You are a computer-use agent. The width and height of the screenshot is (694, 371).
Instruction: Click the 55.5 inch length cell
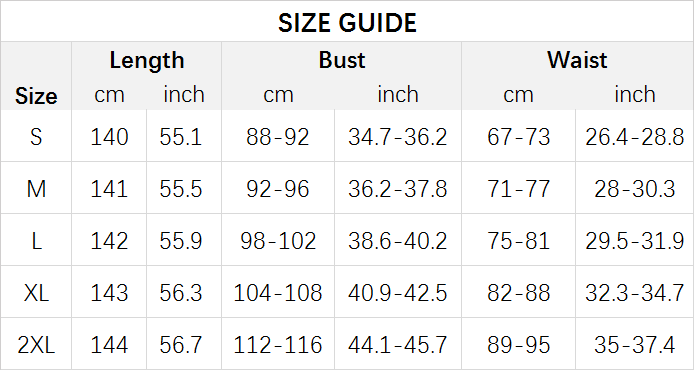pyautogui.click(x=181, y=189)
